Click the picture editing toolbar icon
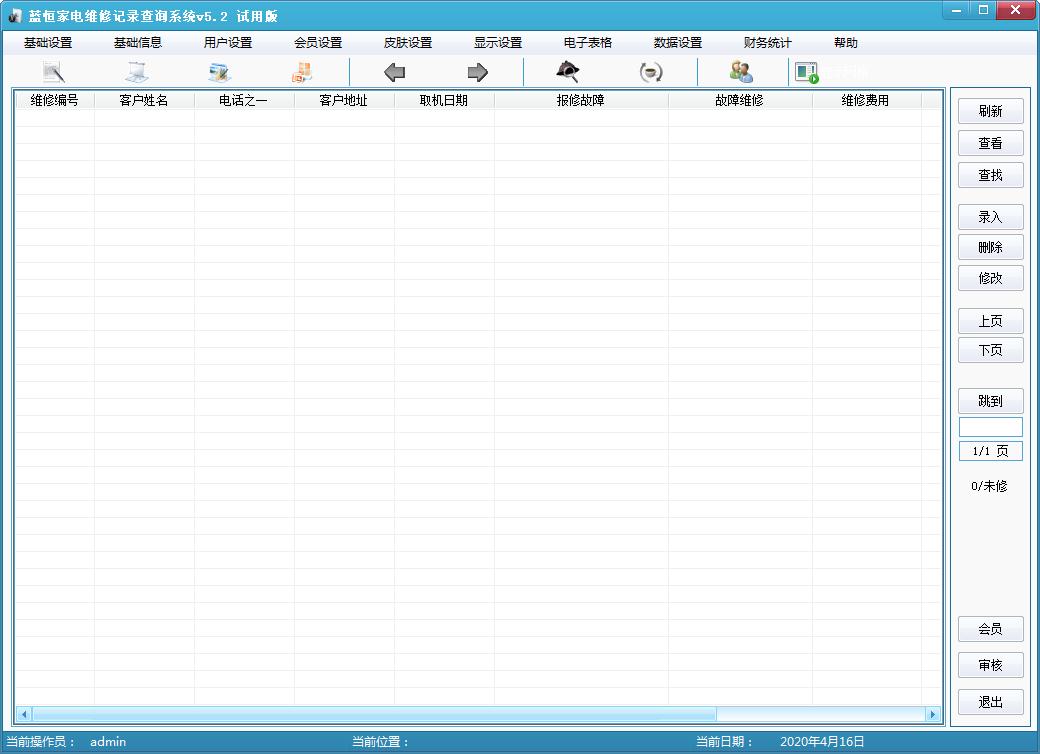This screenshot has height=754, width=1040. 220,72
